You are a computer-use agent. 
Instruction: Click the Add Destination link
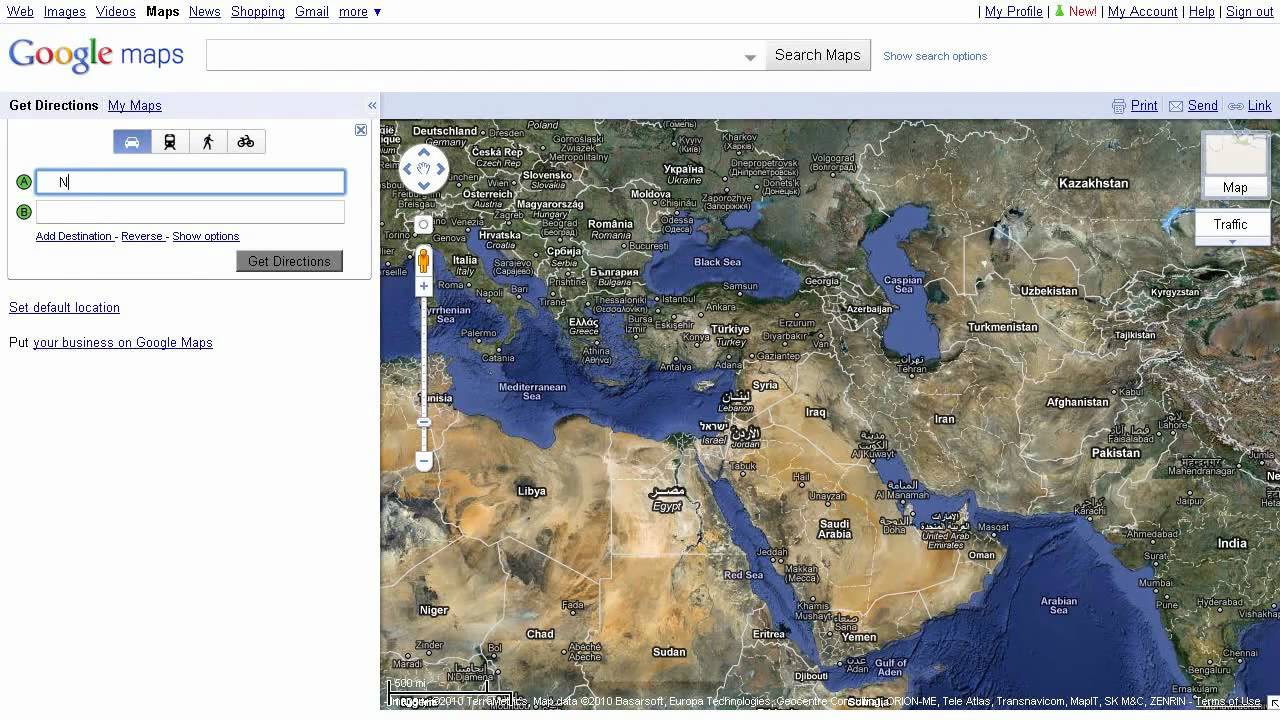[x=74, y=236]
